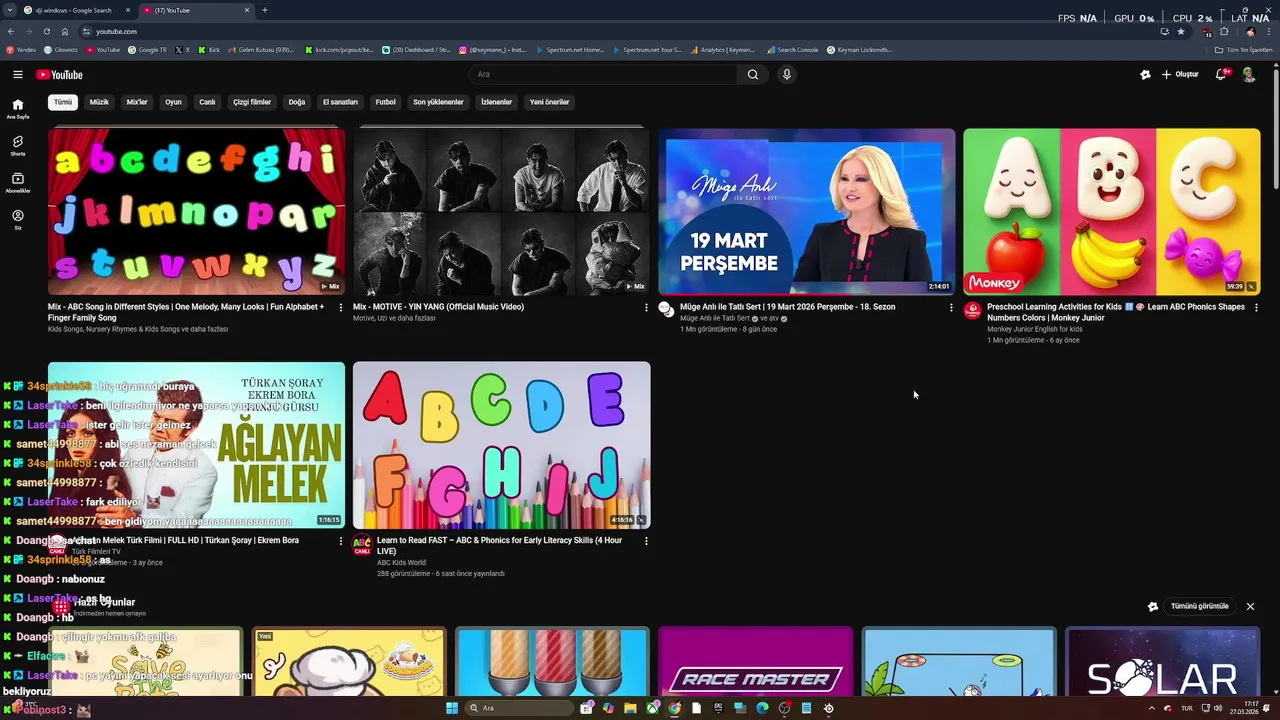Select the Futbol filter chip

[x=385, y=102]
